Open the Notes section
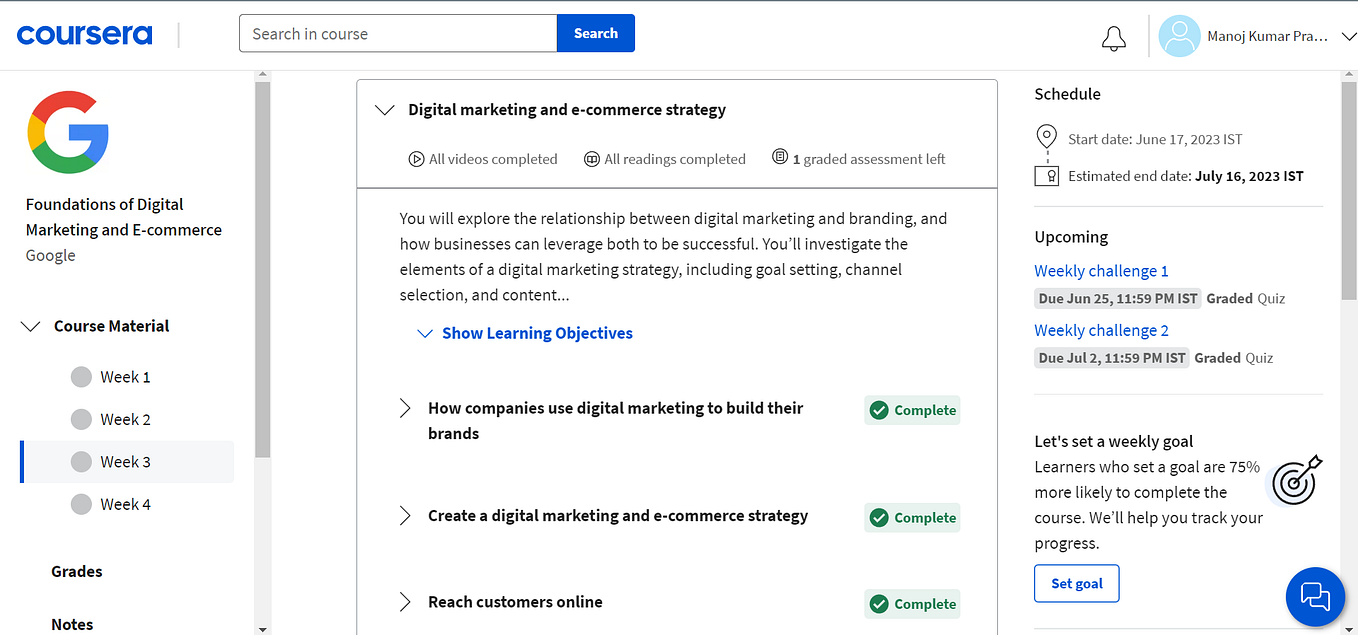The height and width of the screenshot is (635, 1358). pyautogui.click(x=71, y=624)
